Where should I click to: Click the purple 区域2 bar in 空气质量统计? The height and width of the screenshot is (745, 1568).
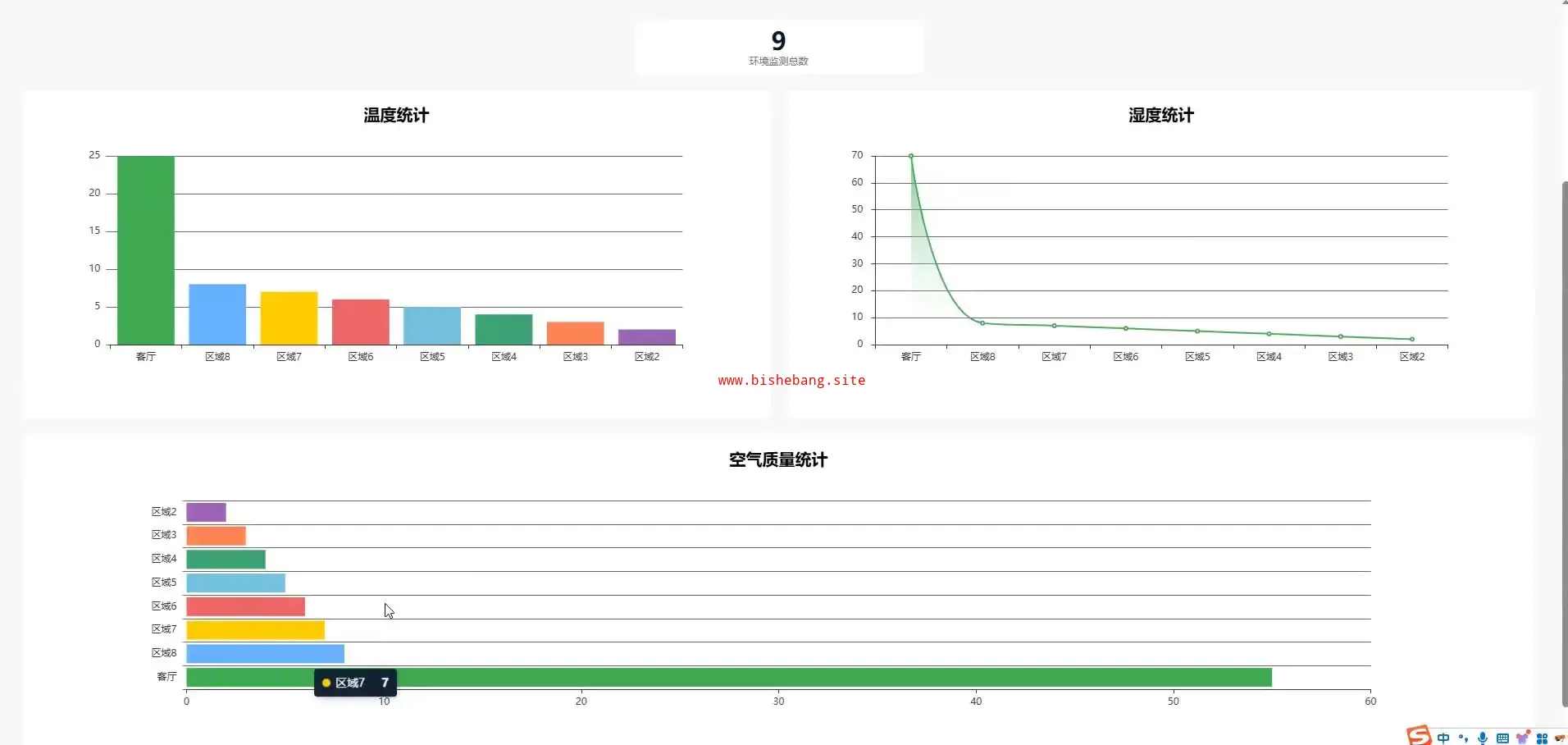(x=206, y=513)
